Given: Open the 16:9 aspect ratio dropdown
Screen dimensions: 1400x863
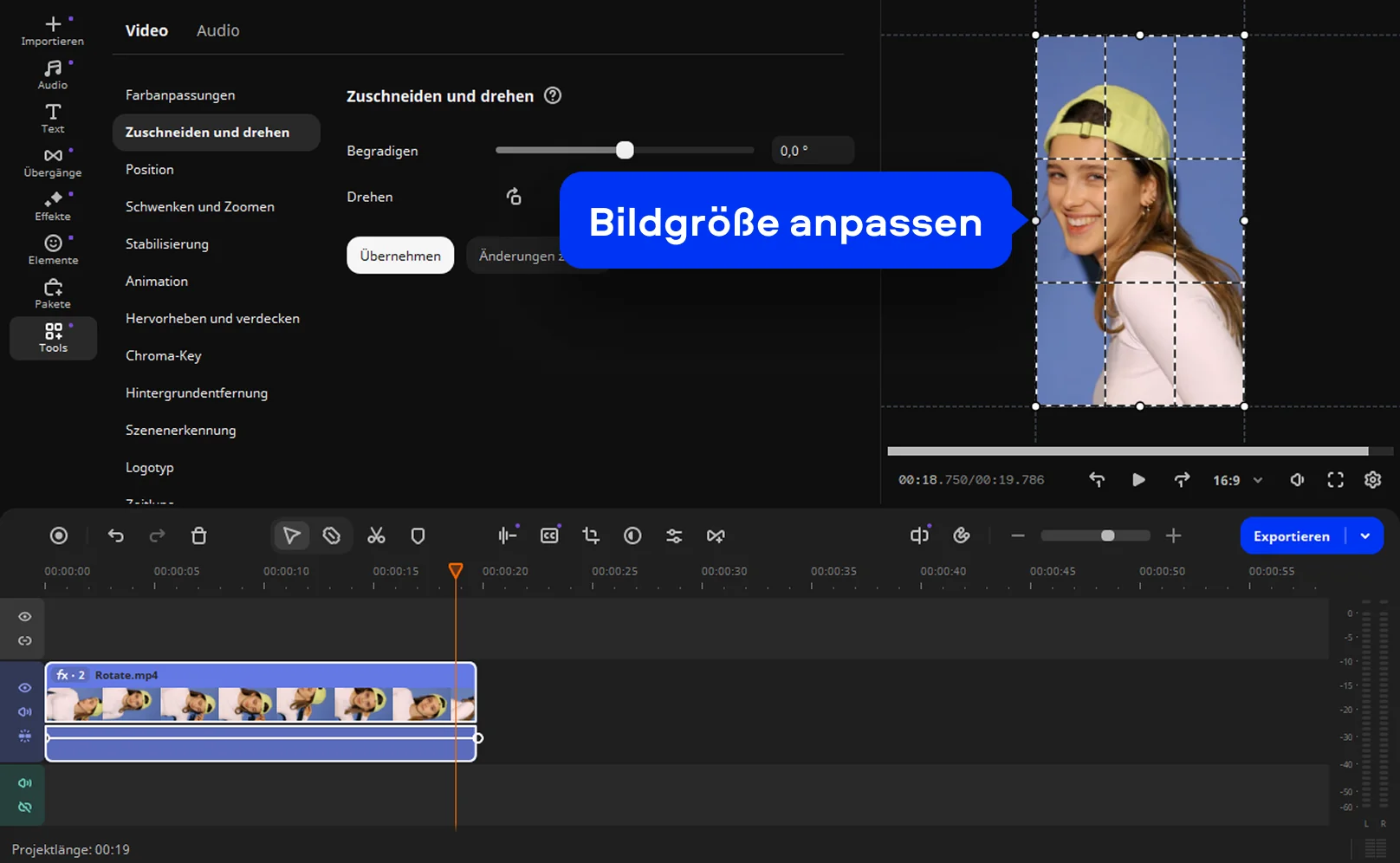Looking at the screenshot, I should tap(1237, 480).
